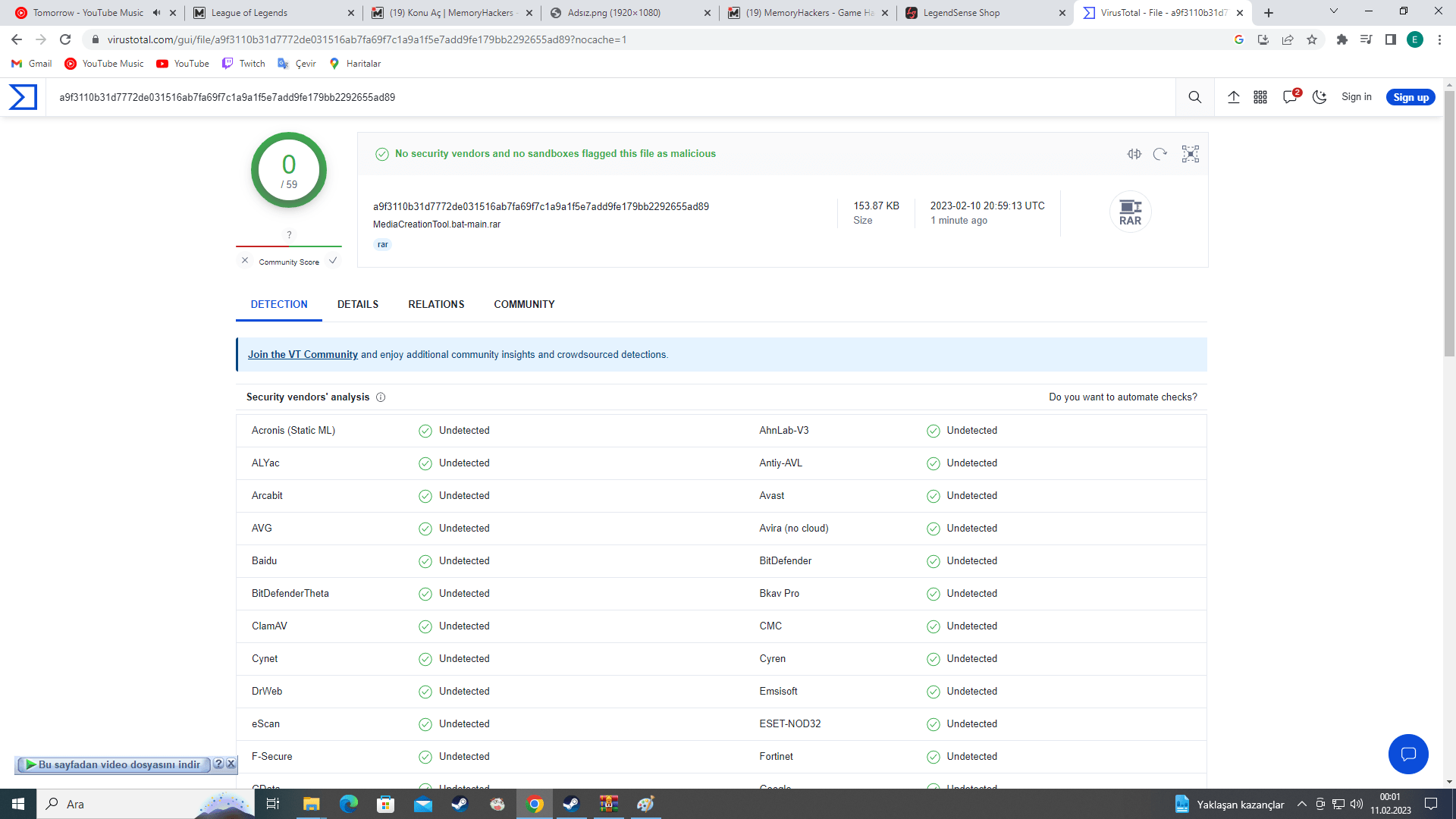This screenshot has height=819, width=1456.
Task: Click the find similar files icon
Action: point(1134,154)
